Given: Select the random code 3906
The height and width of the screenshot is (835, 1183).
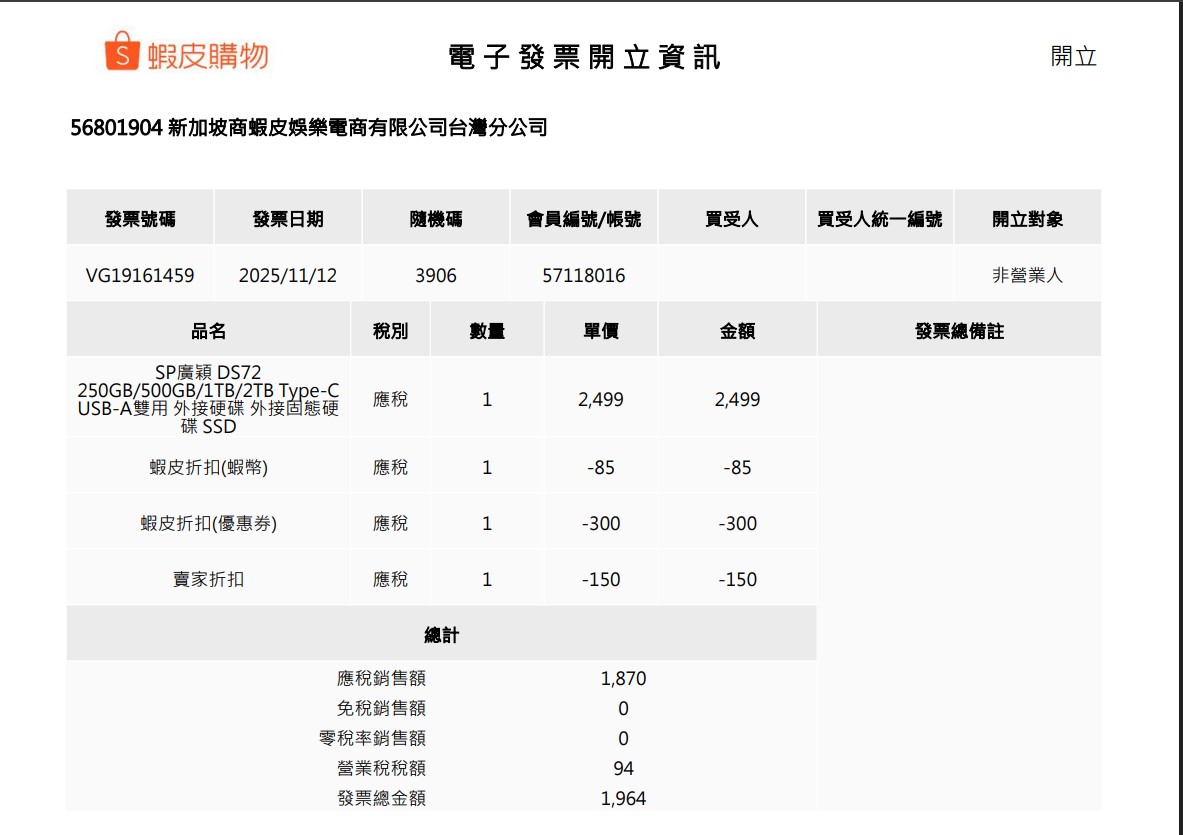Looking at the screenshot, I should click(436, 275).
